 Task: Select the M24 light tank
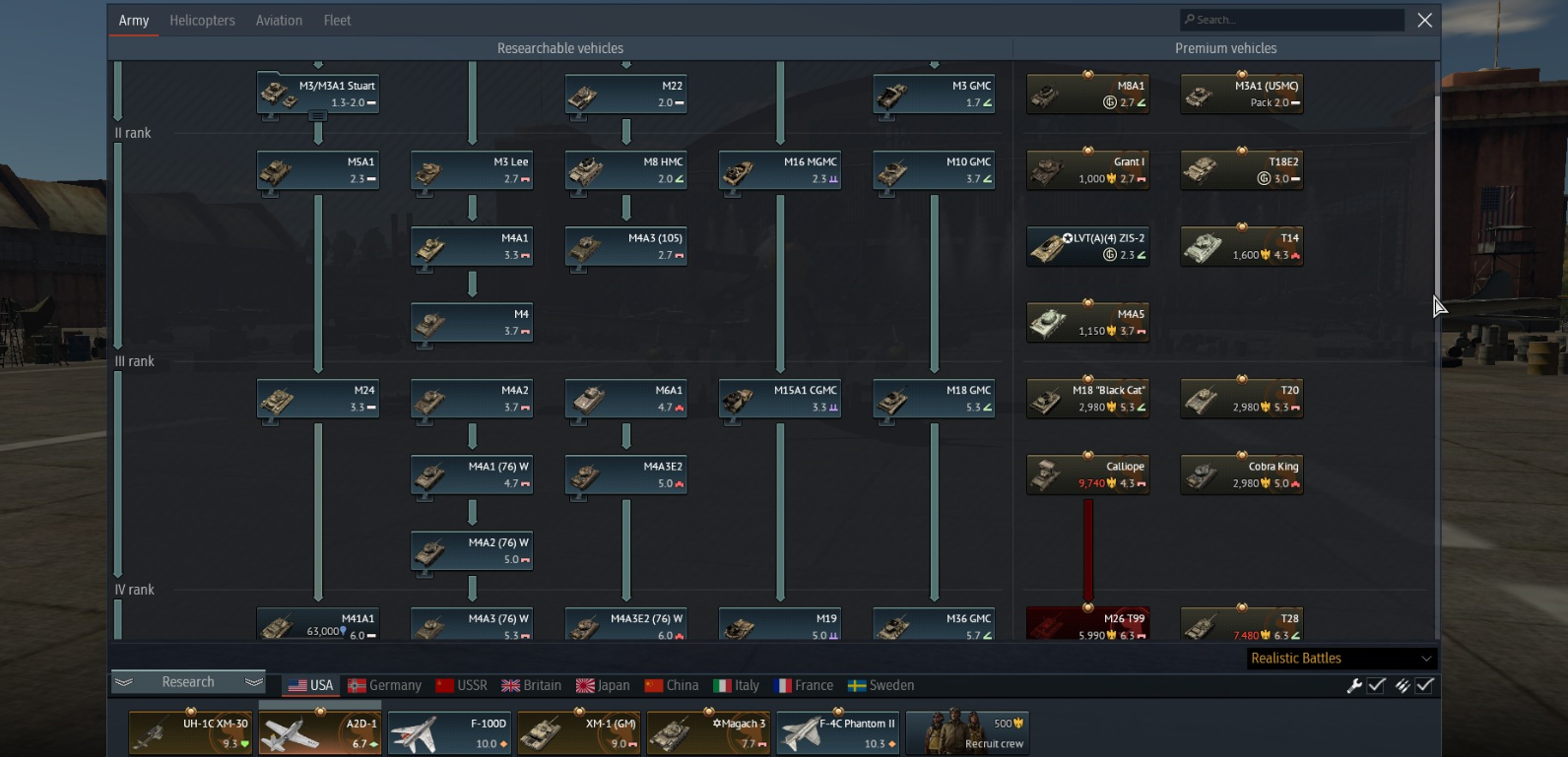pyautogui.click(x=318, y=399)
